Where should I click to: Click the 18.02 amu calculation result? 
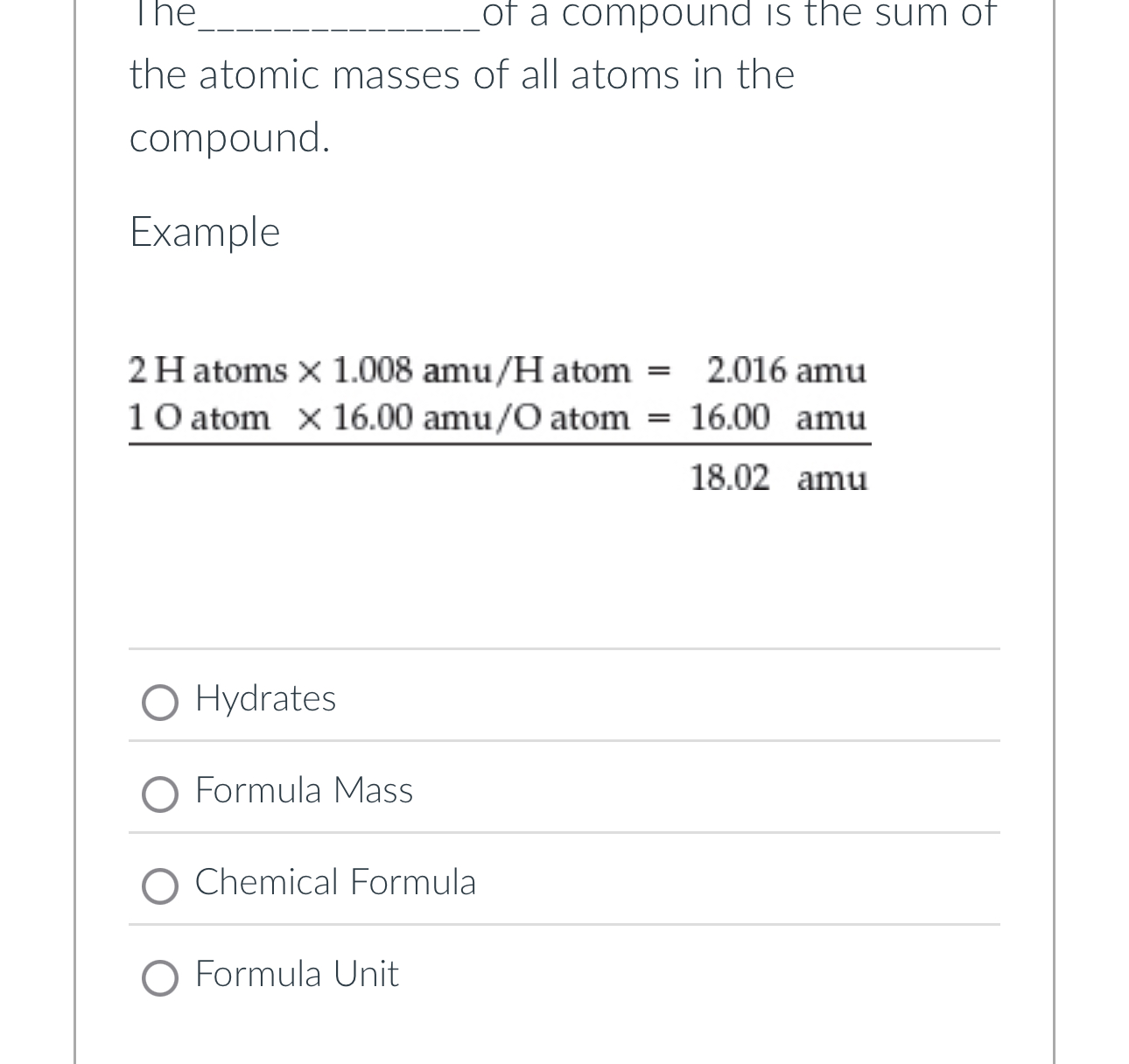(x=779, y=478)
